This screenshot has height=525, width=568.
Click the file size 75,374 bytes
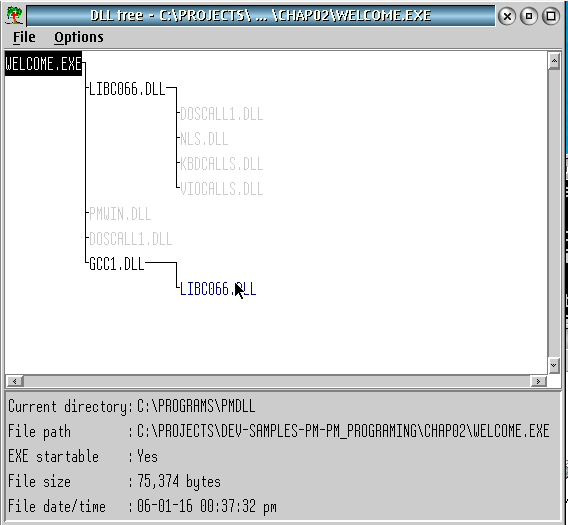point(179,482)
